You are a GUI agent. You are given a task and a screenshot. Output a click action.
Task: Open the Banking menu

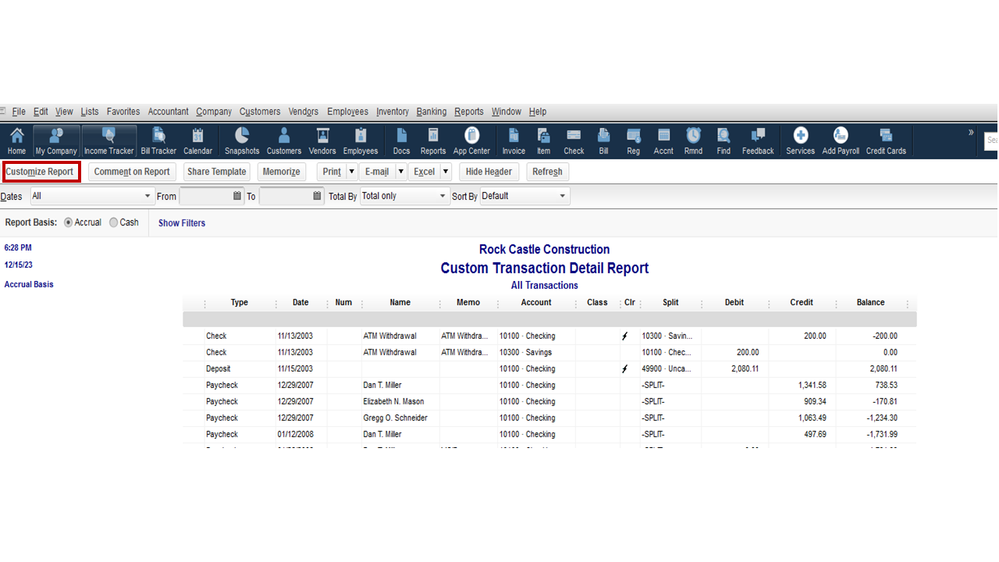(431, 112)
